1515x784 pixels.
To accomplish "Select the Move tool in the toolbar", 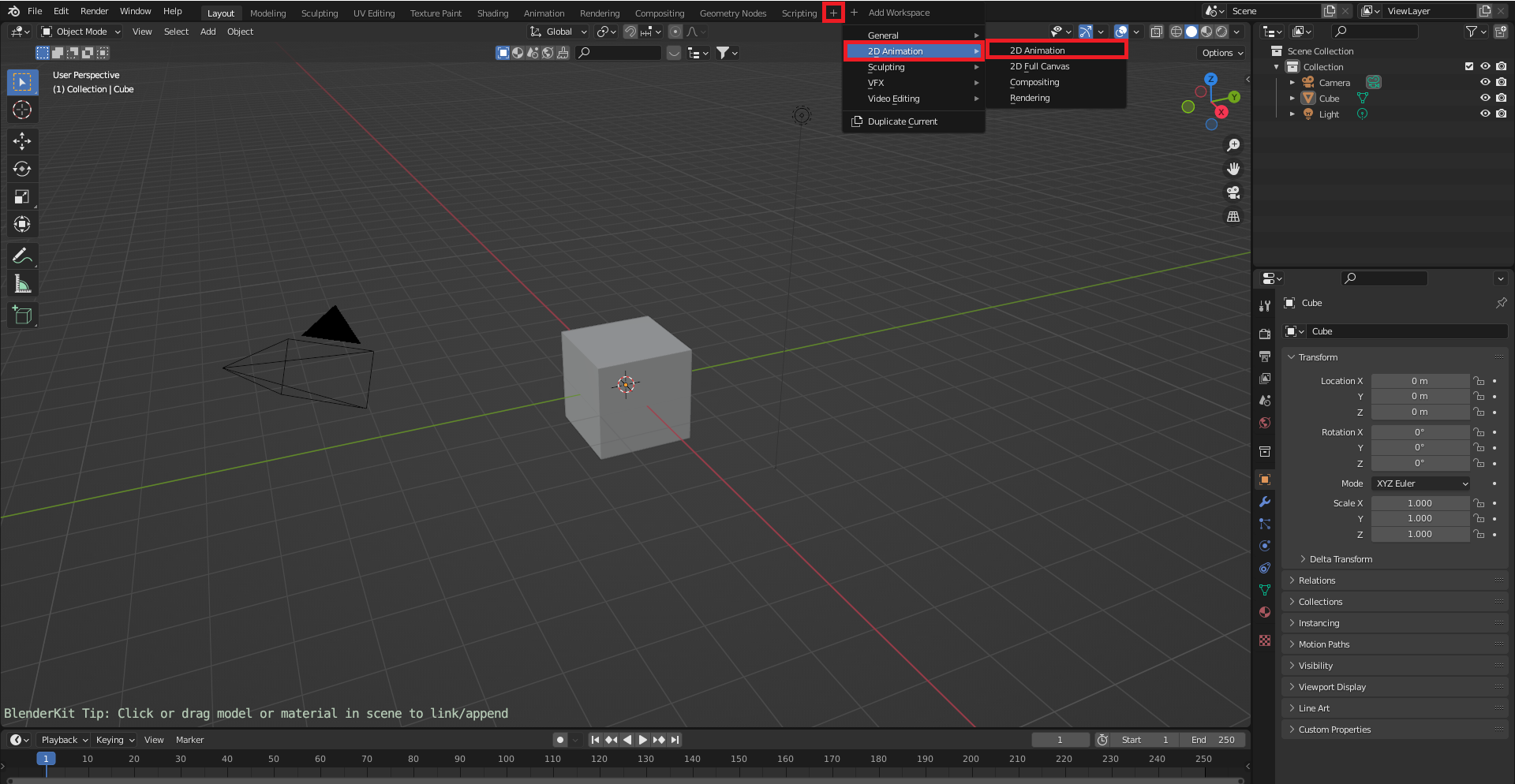I will click(22, 141).
